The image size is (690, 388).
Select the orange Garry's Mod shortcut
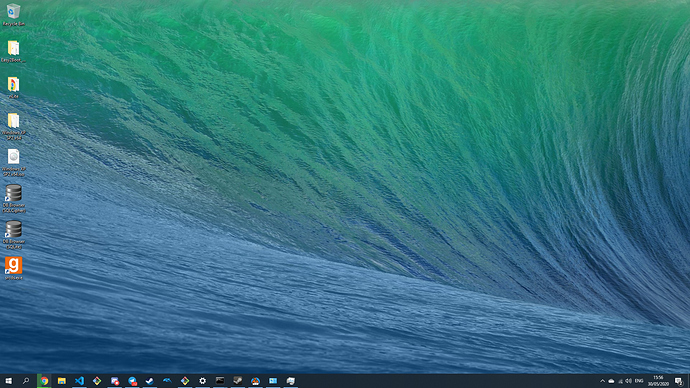14,268
